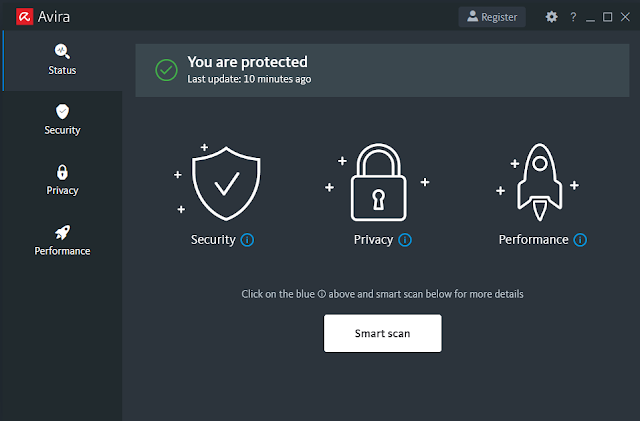Show Security details via blue info icon
Viewport: 640px width, 421px height.
point(248,240)
